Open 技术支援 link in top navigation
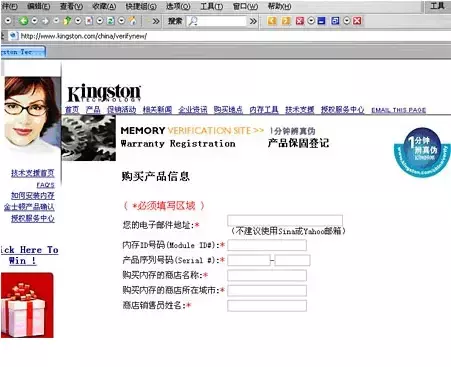This screenshot has width=451, height=367. (300, 110)
